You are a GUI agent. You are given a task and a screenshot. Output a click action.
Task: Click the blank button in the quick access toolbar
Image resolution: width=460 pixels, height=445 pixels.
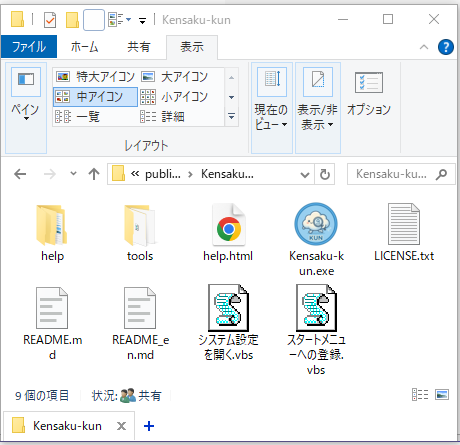[x=94, y=20]
